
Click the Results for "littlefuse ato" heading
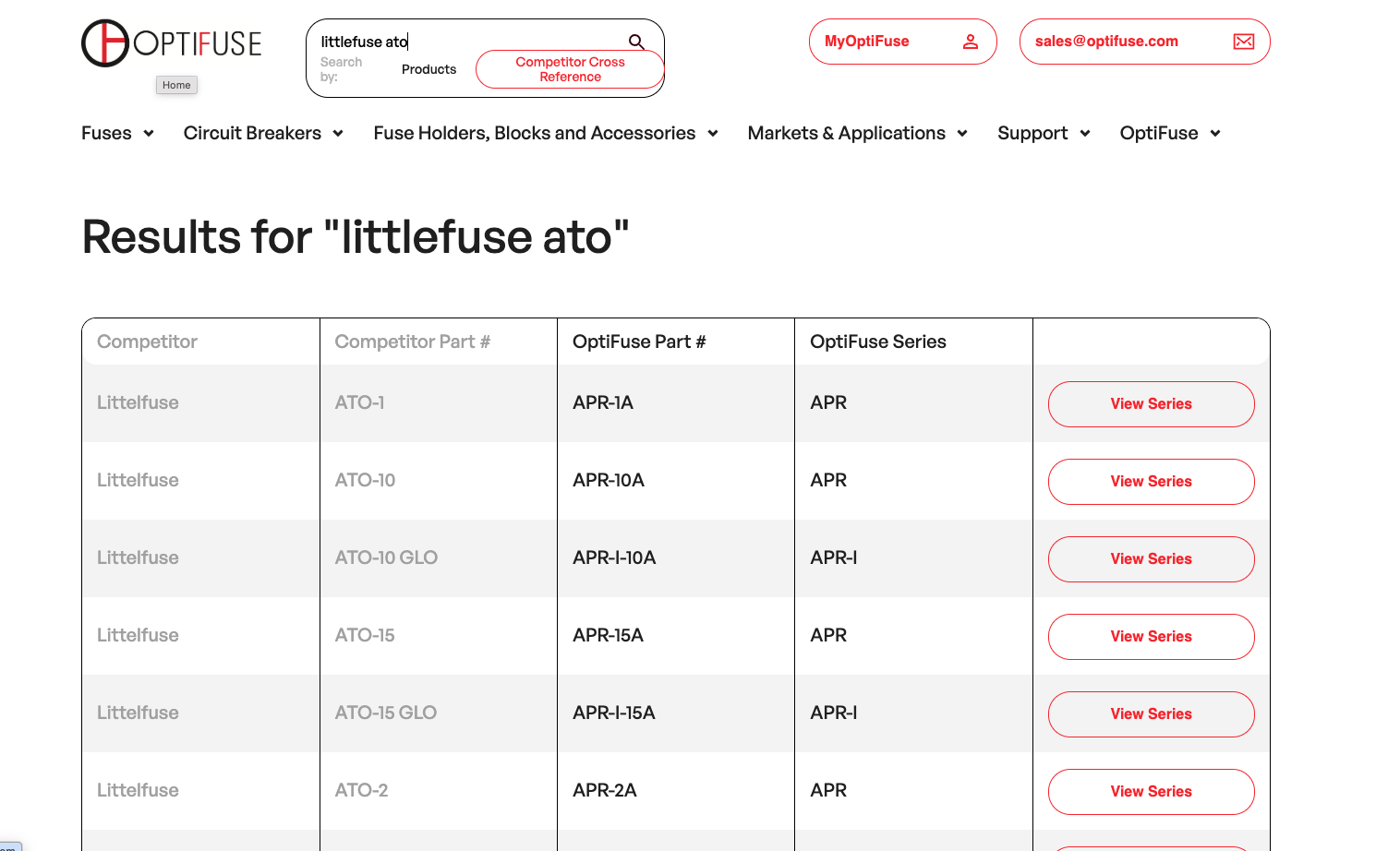356,237
